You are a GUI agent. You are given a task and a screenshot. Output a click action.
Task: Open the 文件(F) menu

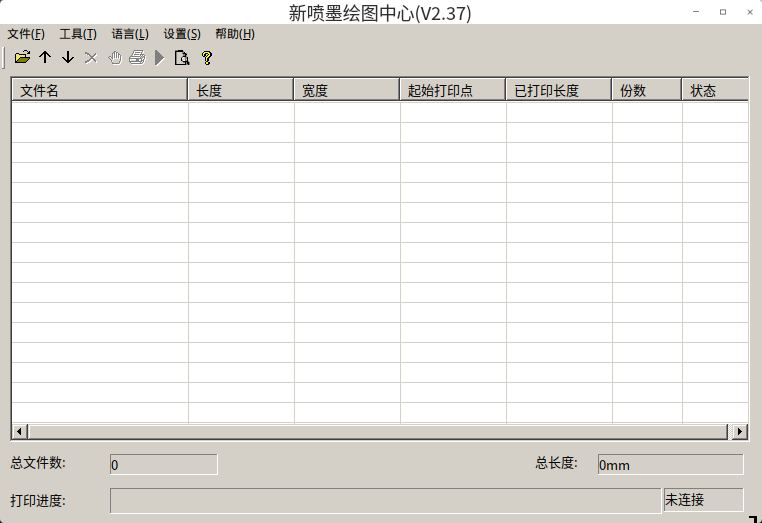coord(26,34)
